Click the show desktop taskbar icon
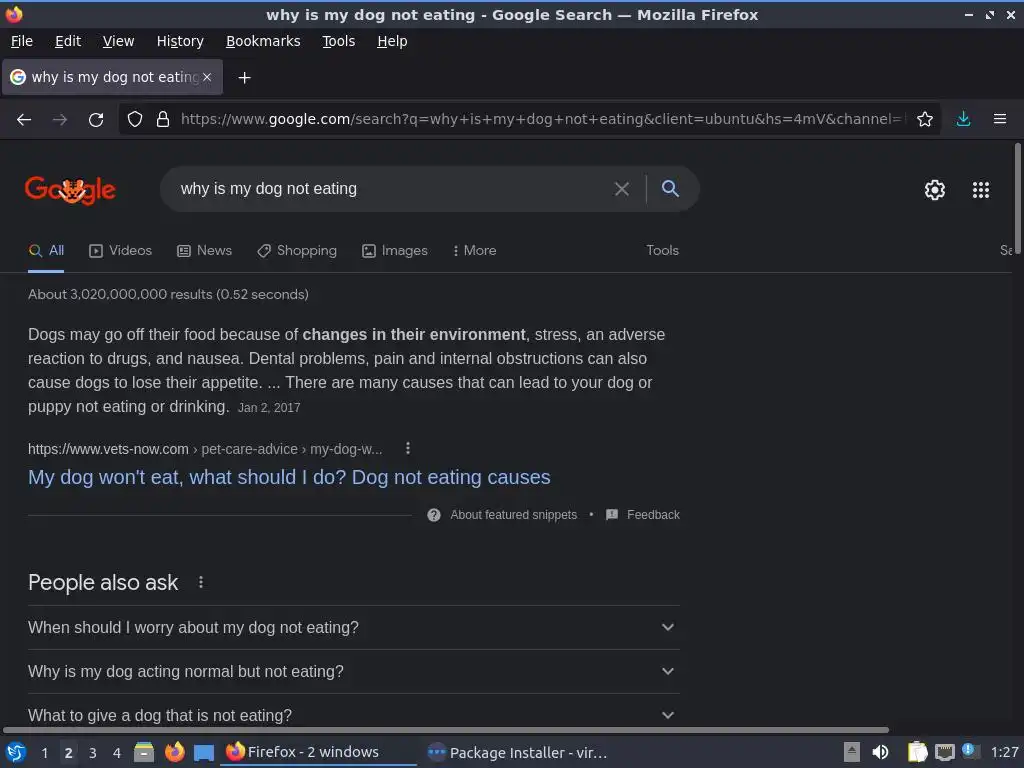 [204, 753]
